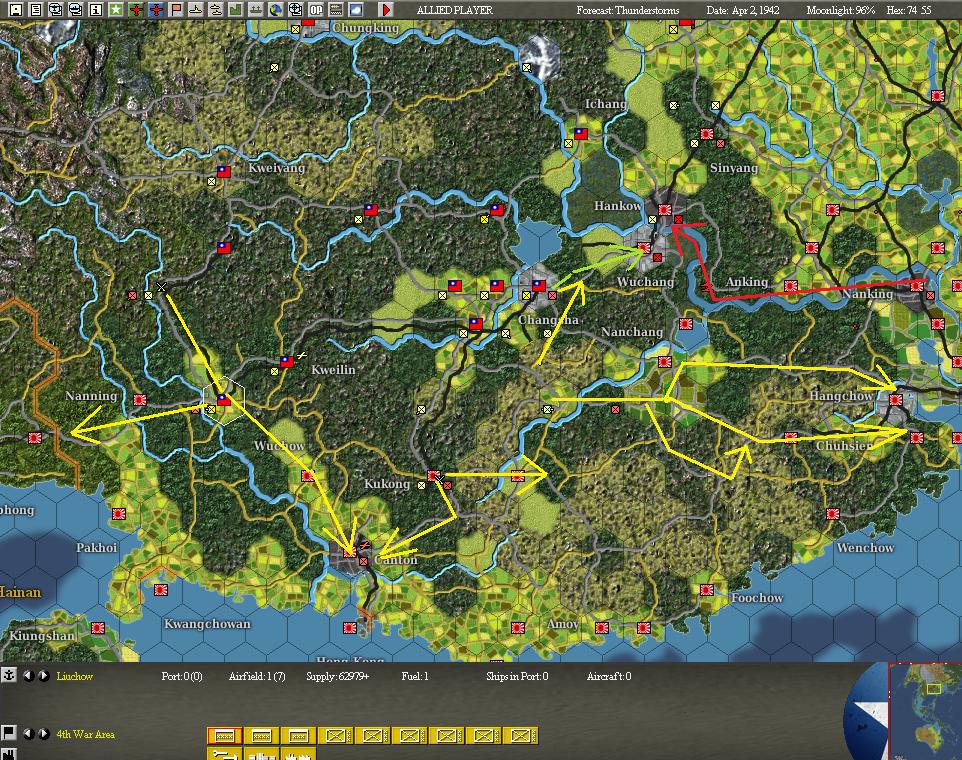Click the 'Hex: 74 55' coordinate text
Screen dimensions: 962x760
909,10
